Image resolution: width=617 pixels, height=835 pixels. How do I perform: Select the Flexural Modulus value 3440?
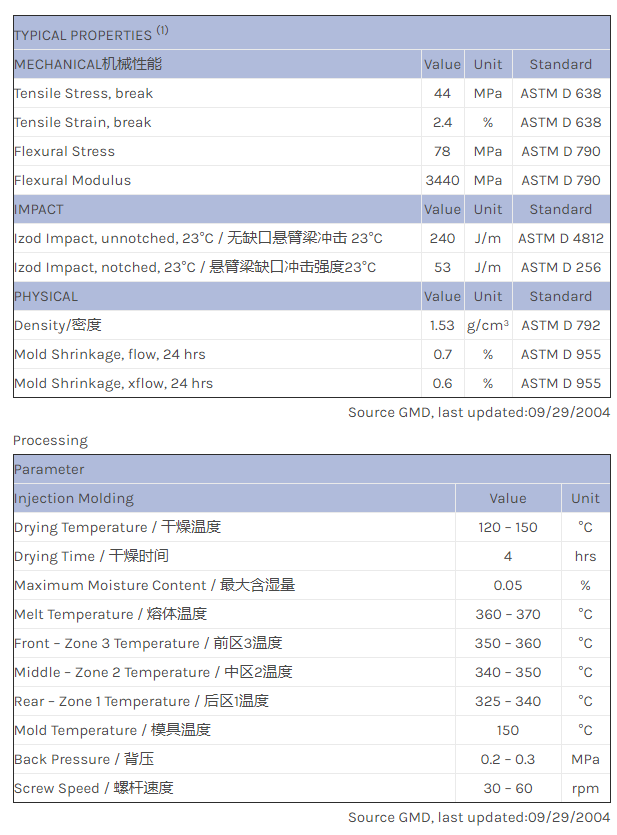pos(442,180)
